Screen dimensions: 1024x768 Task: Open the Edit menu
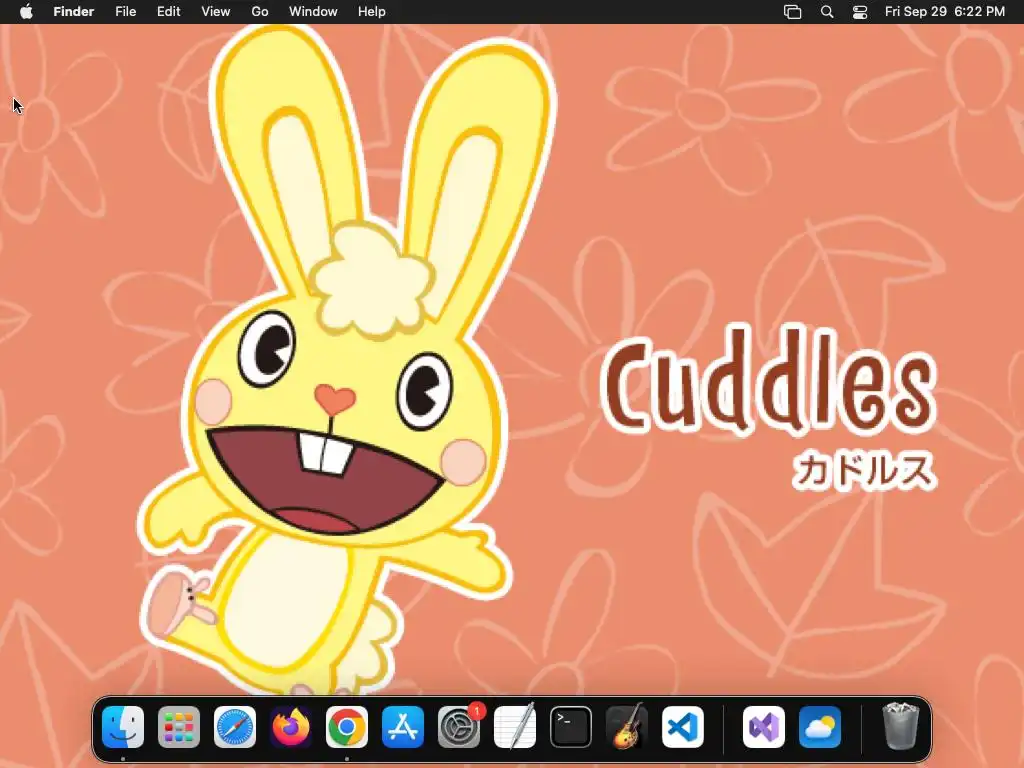pos(168,12)
